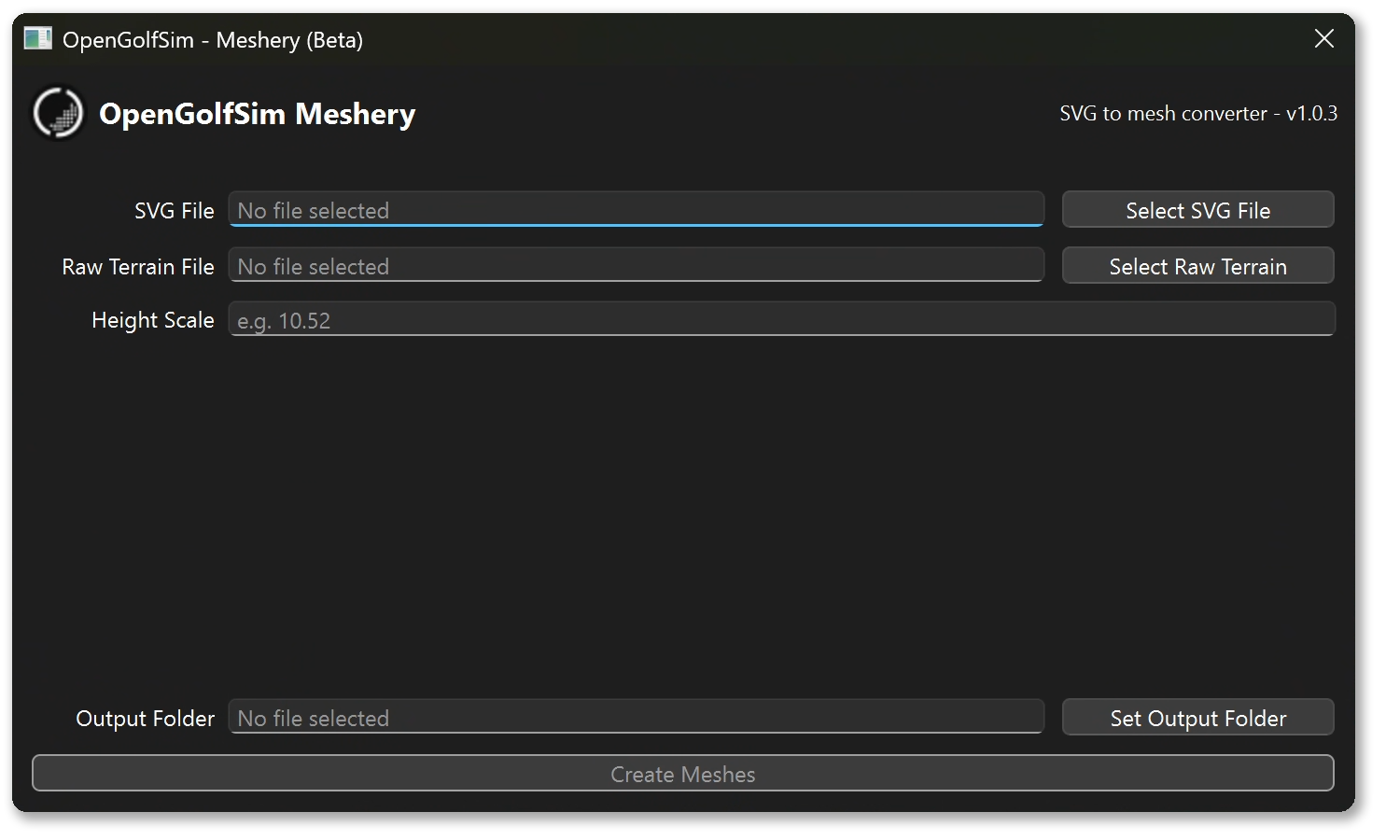Focus the Raw Terrain File path field
The width and height of the screenshot is (1400, 840).
(x=636, y=266)
